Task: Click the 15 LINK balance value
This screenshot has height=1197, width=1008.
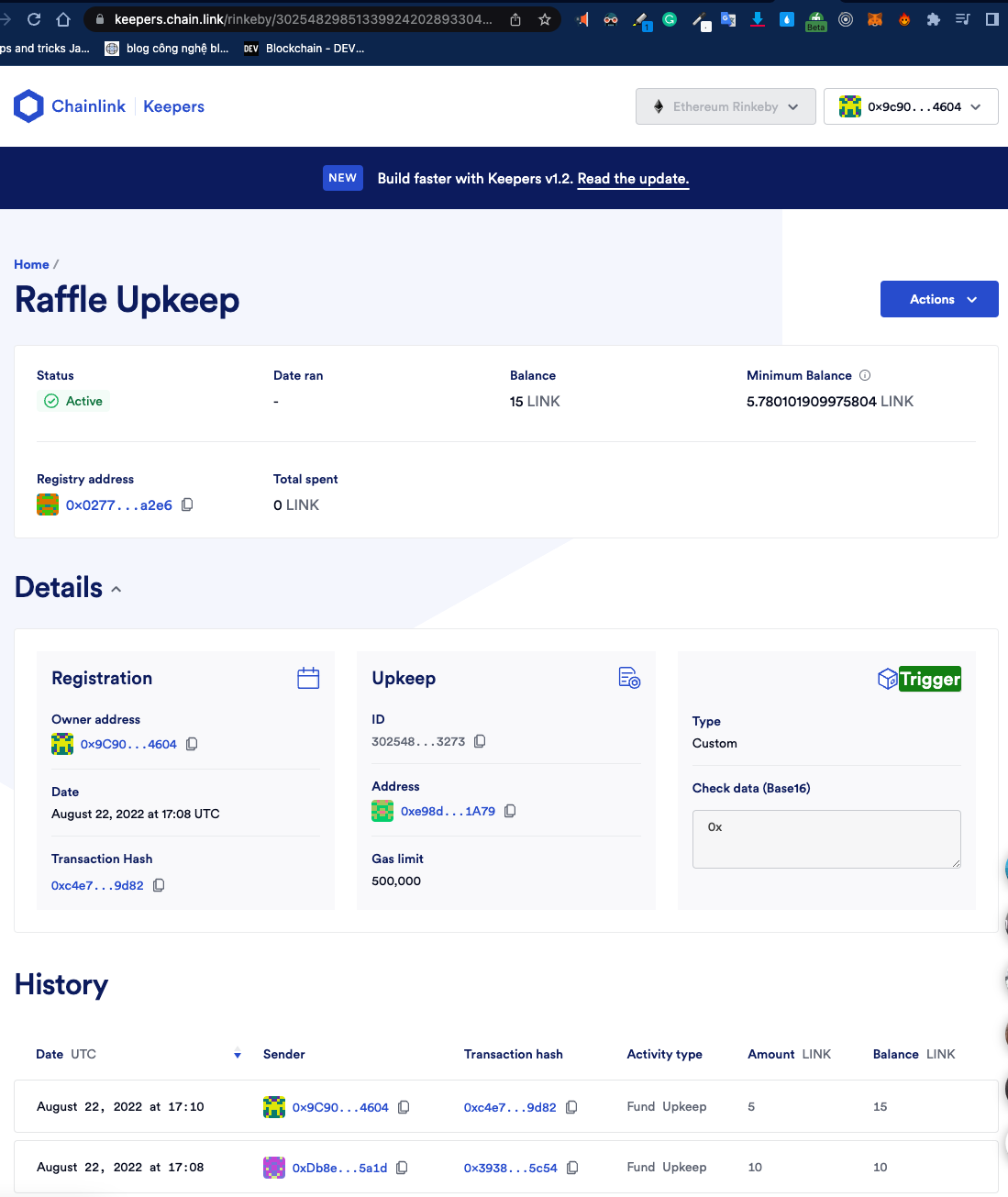Action: click(535, 402)
